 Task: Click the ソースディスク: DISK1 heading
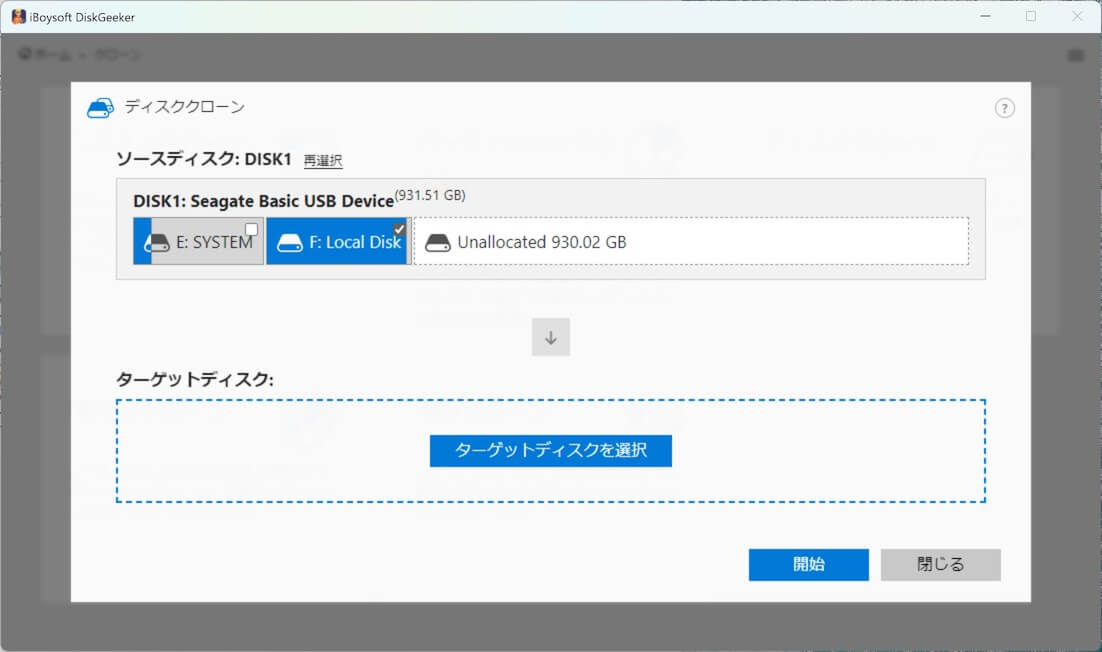[204, 159]
